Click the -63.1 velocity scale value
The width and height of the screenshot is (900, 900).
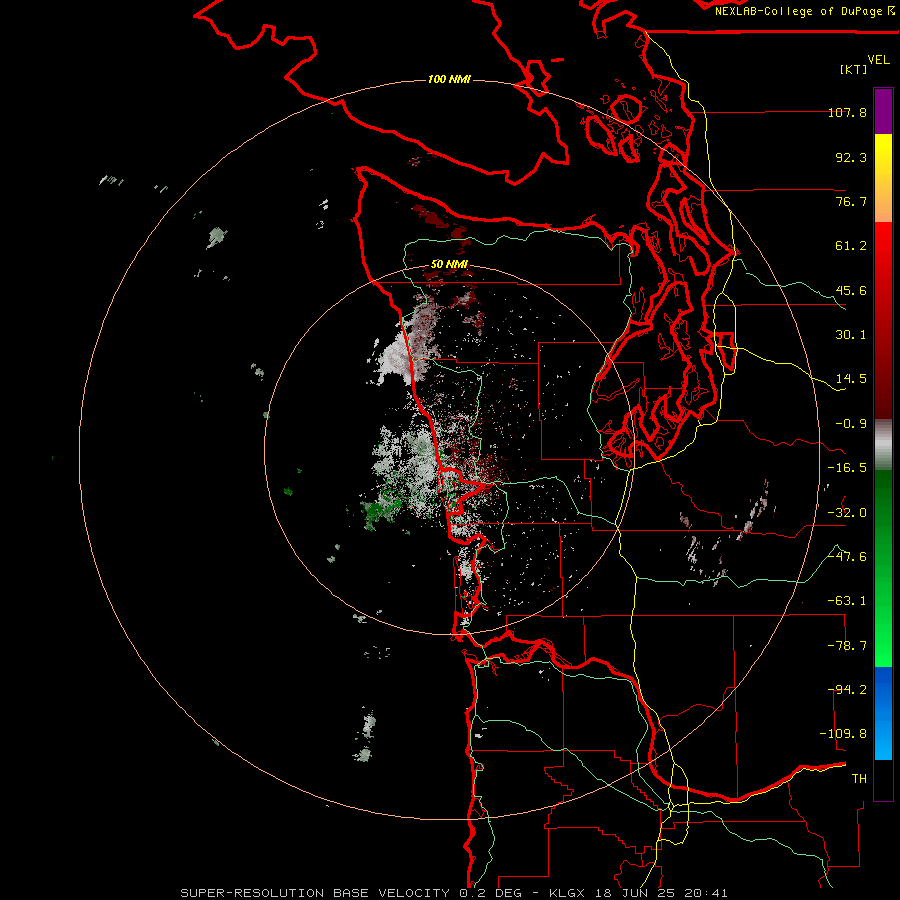847,601
